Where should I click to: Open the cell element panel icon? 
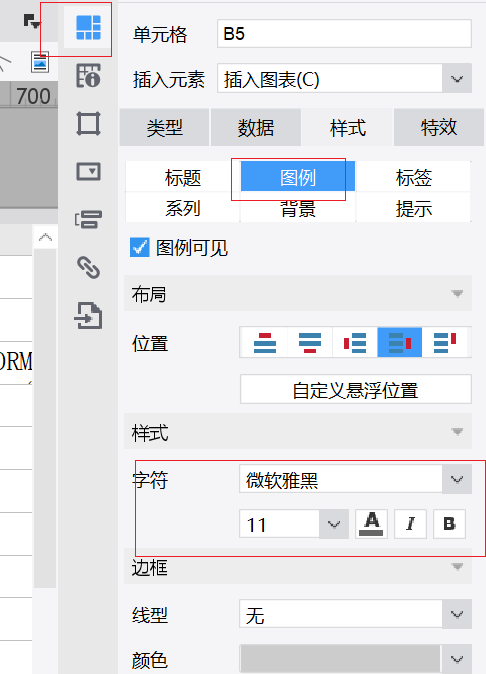pos(88,28)
